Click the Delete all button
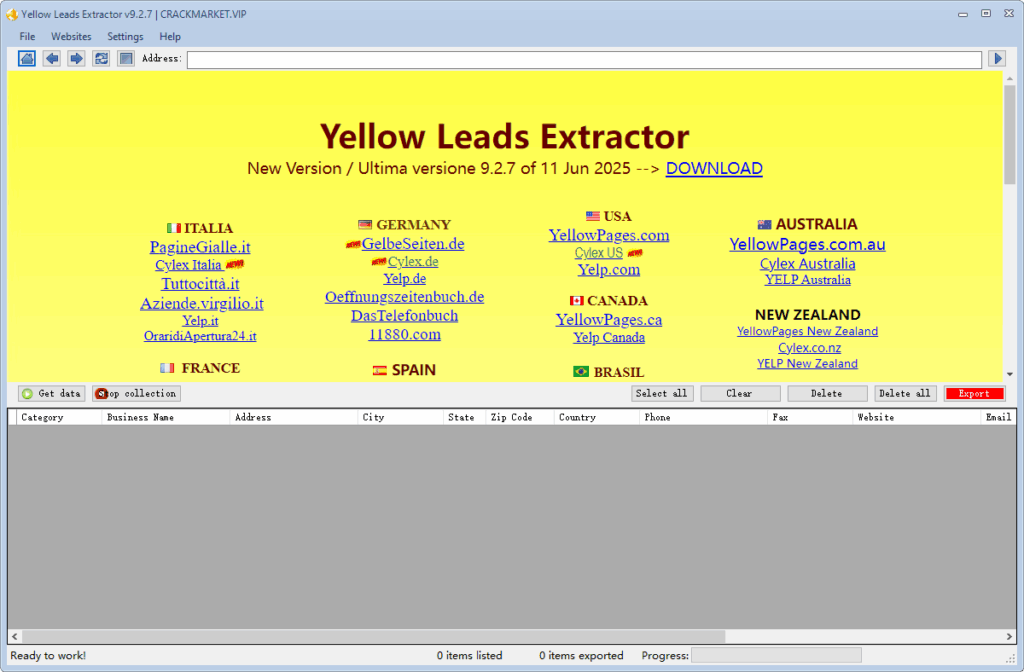The image size is (1024, 672). click(x=905, y=393)
